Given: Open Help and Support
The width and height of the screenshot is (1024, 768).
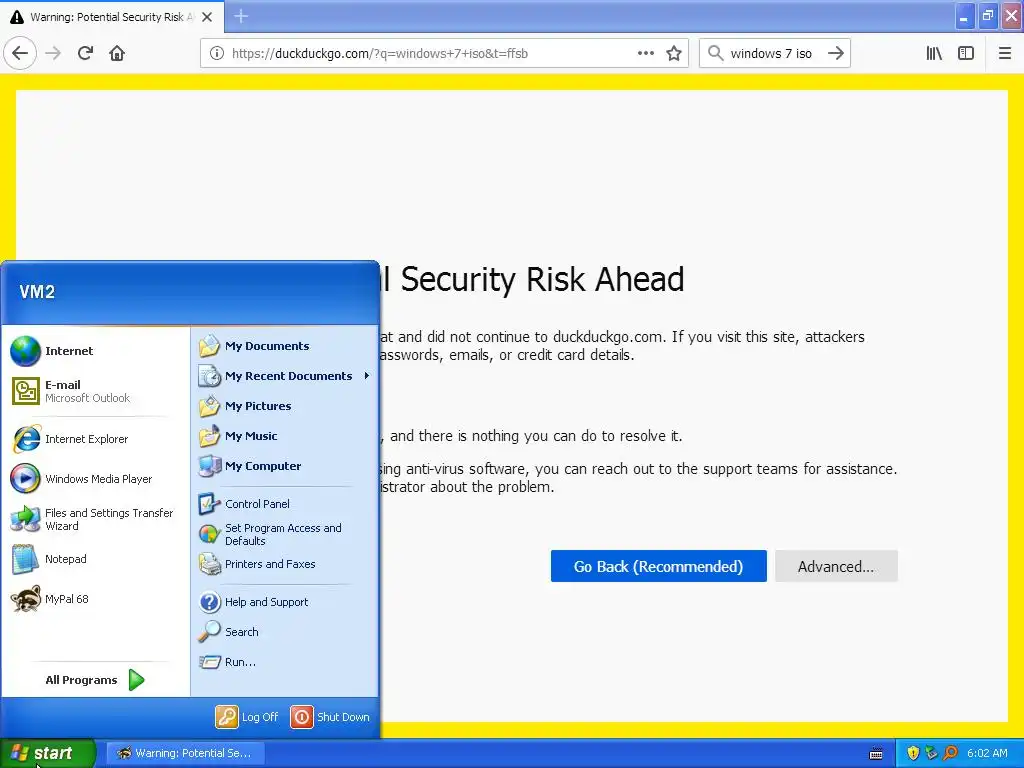Looking at the screenshot, I should pyautogui.click(x=285, y=602).
